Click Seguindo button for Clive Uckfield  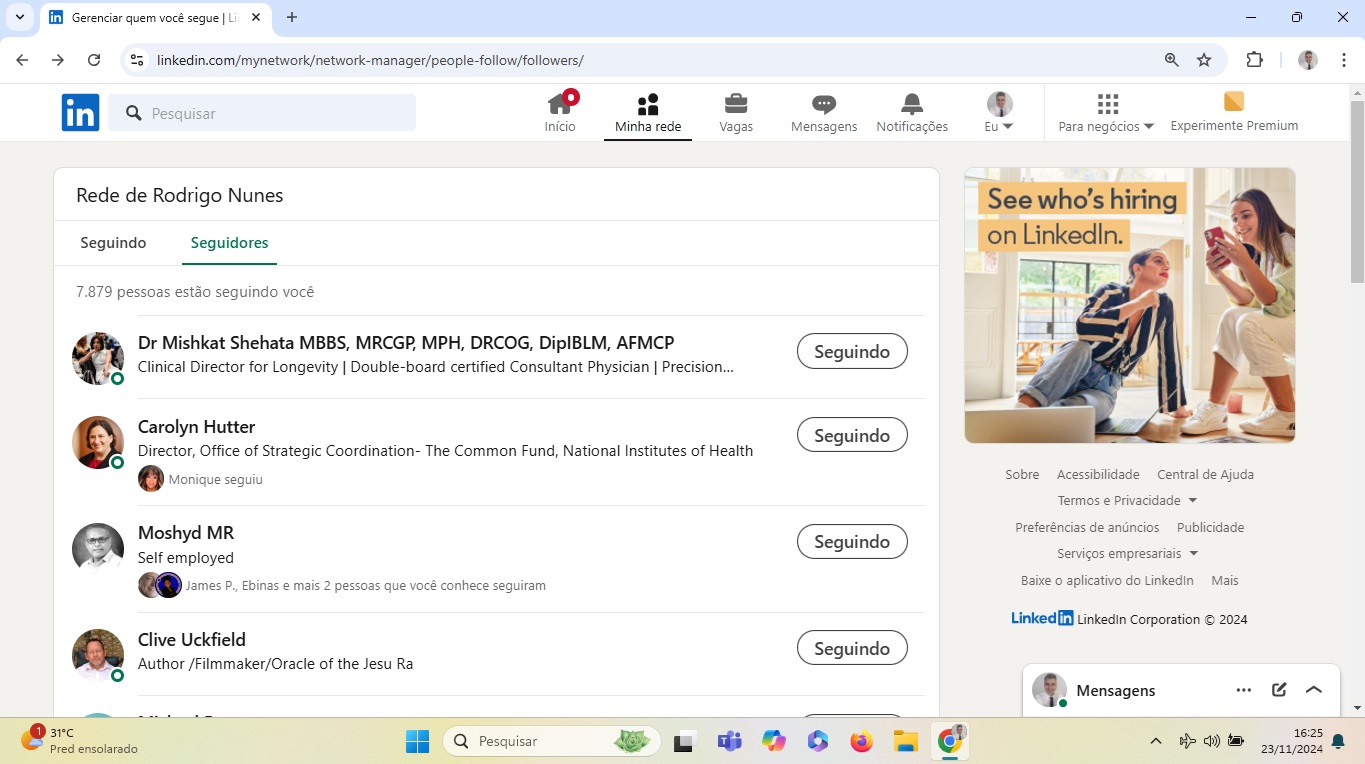click(852, 649)
